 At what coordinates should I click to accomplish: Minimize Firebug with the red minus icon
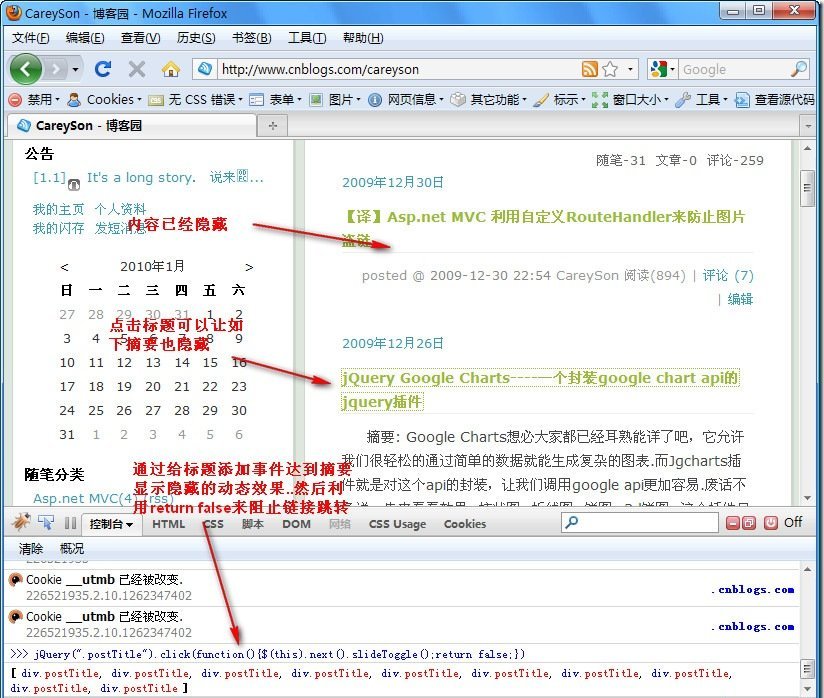click(733, 523)
